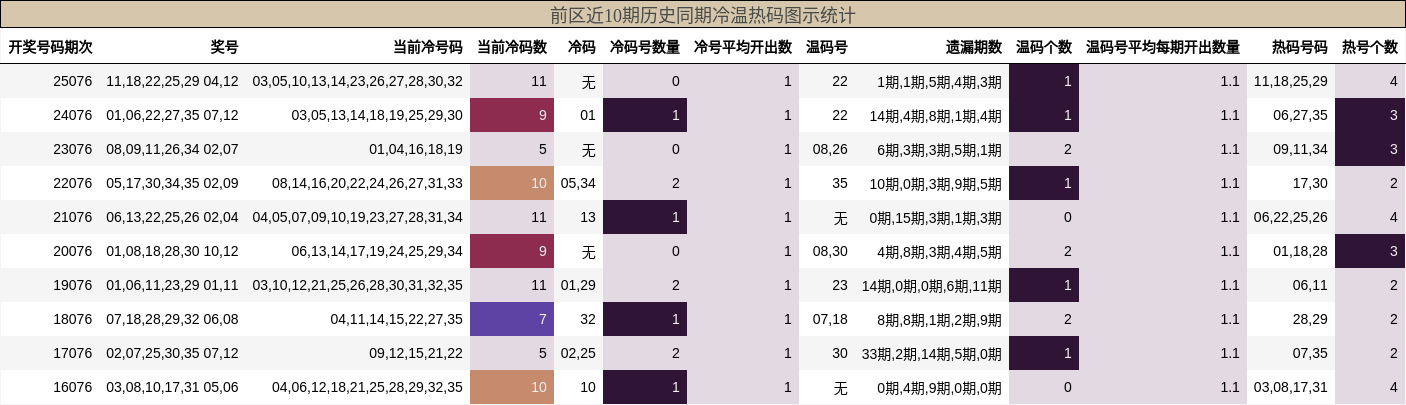Click the 温码号 column header
Viewport: 1406px width, 405px height.
(x=827, y=47)
